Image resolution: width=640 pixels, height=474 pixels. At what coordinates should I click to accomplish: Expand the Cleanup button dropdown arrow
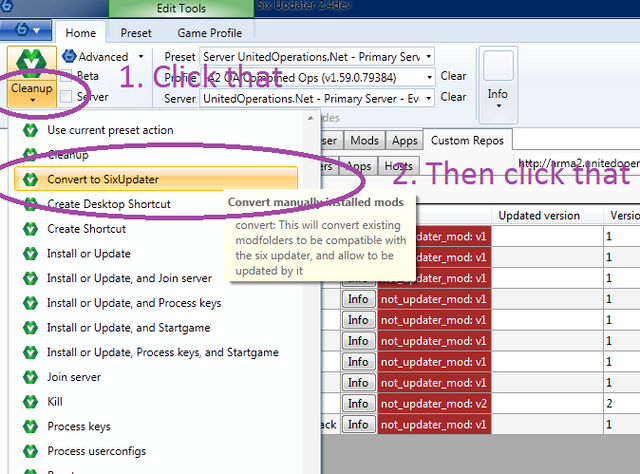(32, 100)
